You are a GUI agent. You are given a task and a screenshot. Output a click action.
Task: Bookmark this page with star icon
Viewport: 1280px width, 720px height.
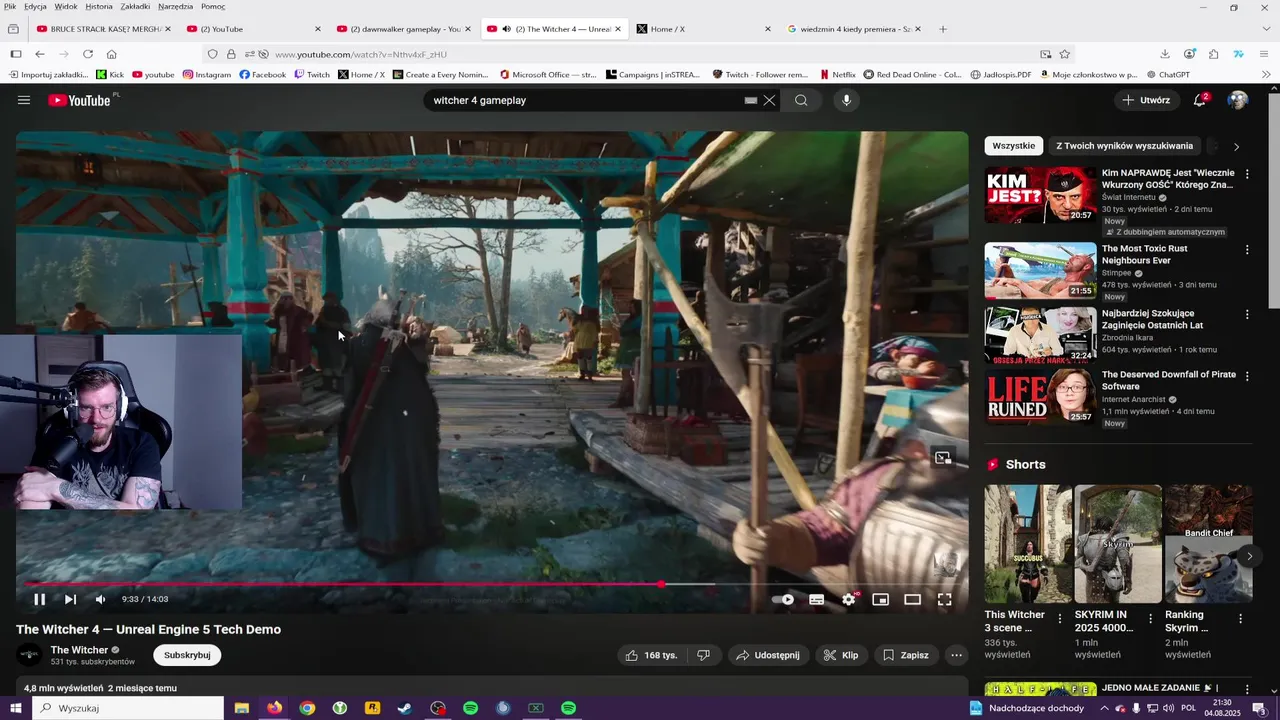pos(1065,54)
